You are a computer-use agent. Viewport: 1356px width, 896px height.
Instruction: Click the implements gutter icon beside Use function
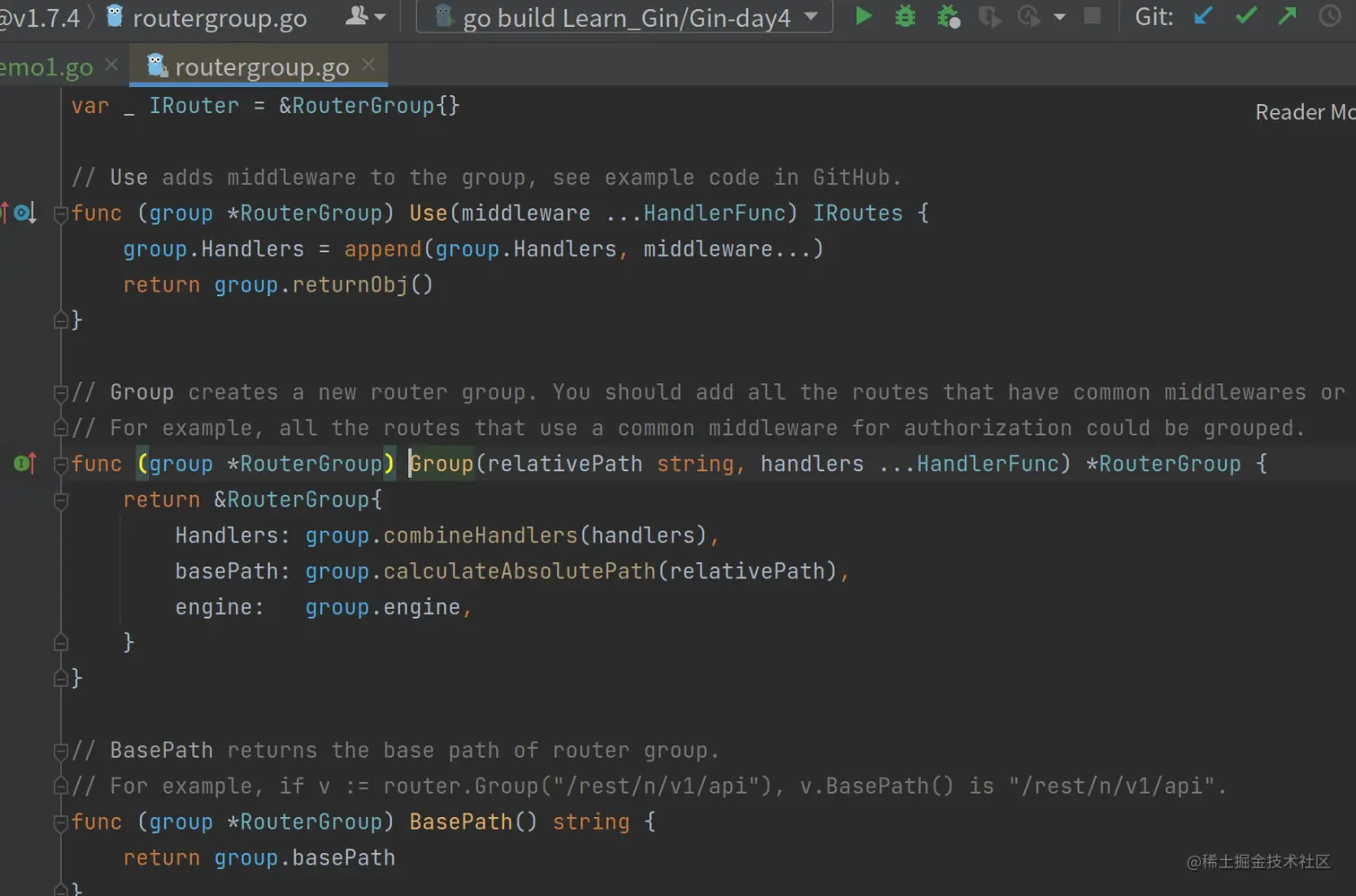pos(23,213)
